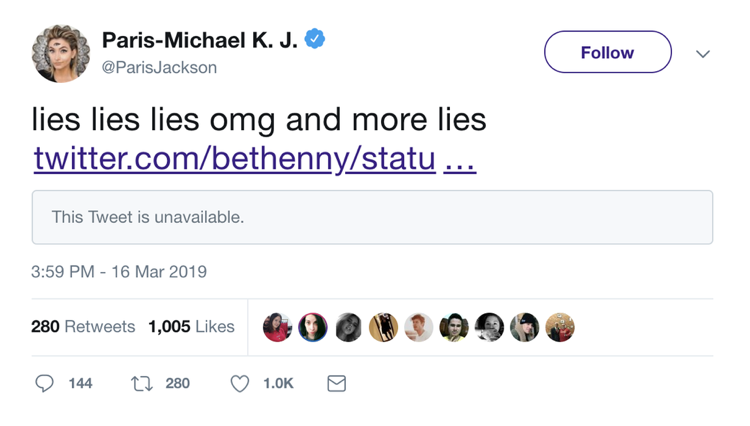The width and height of the screenshot is (750, 426).
Task: Click the retweet arrows icon
Action: 142,383
